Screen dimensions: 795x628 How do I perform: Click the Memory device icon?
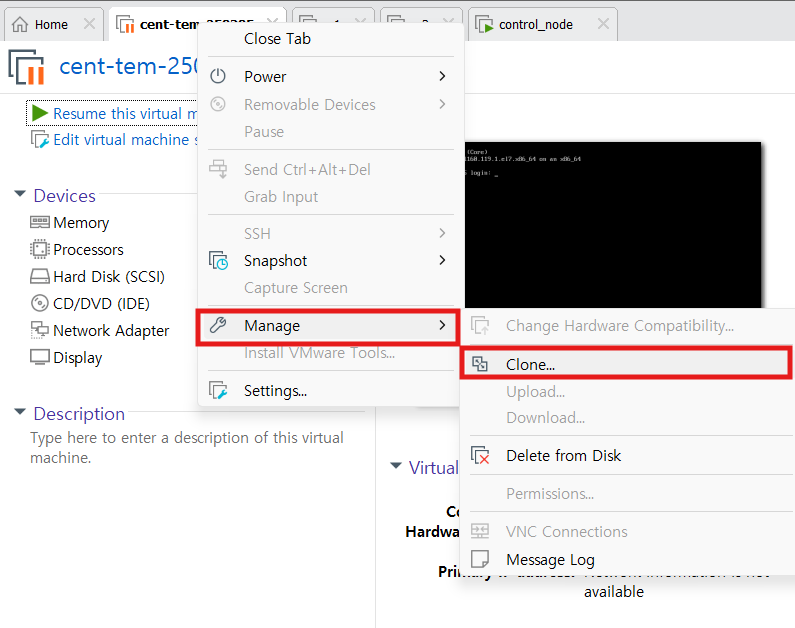tap(40, 222)
